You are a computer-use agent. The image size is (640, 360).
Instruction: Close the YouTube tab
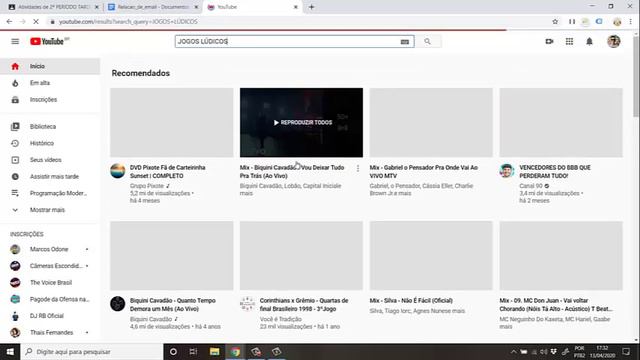click(x=296, y=7)
